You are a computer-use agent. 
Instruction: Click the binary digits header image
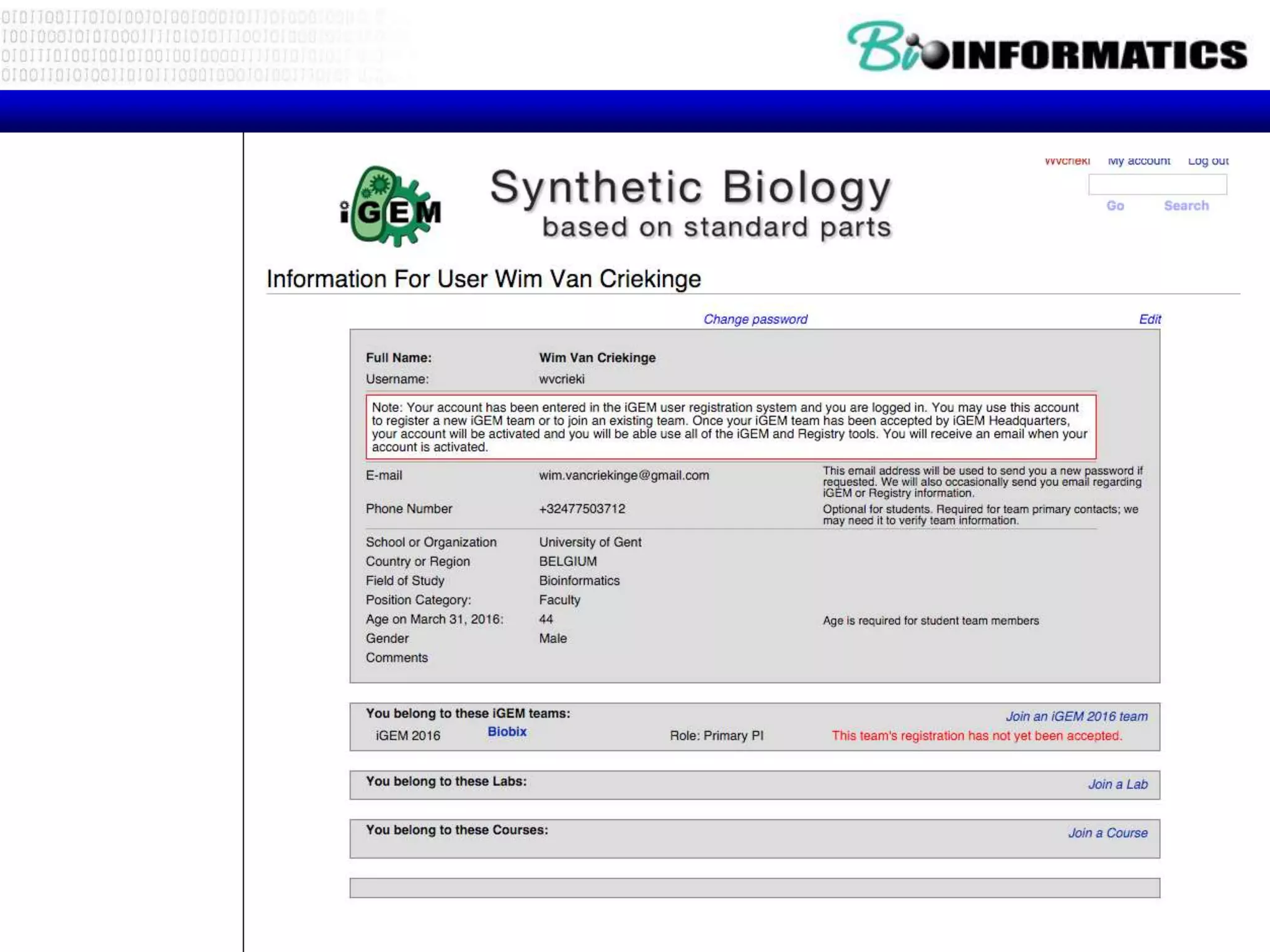point(205,45)
